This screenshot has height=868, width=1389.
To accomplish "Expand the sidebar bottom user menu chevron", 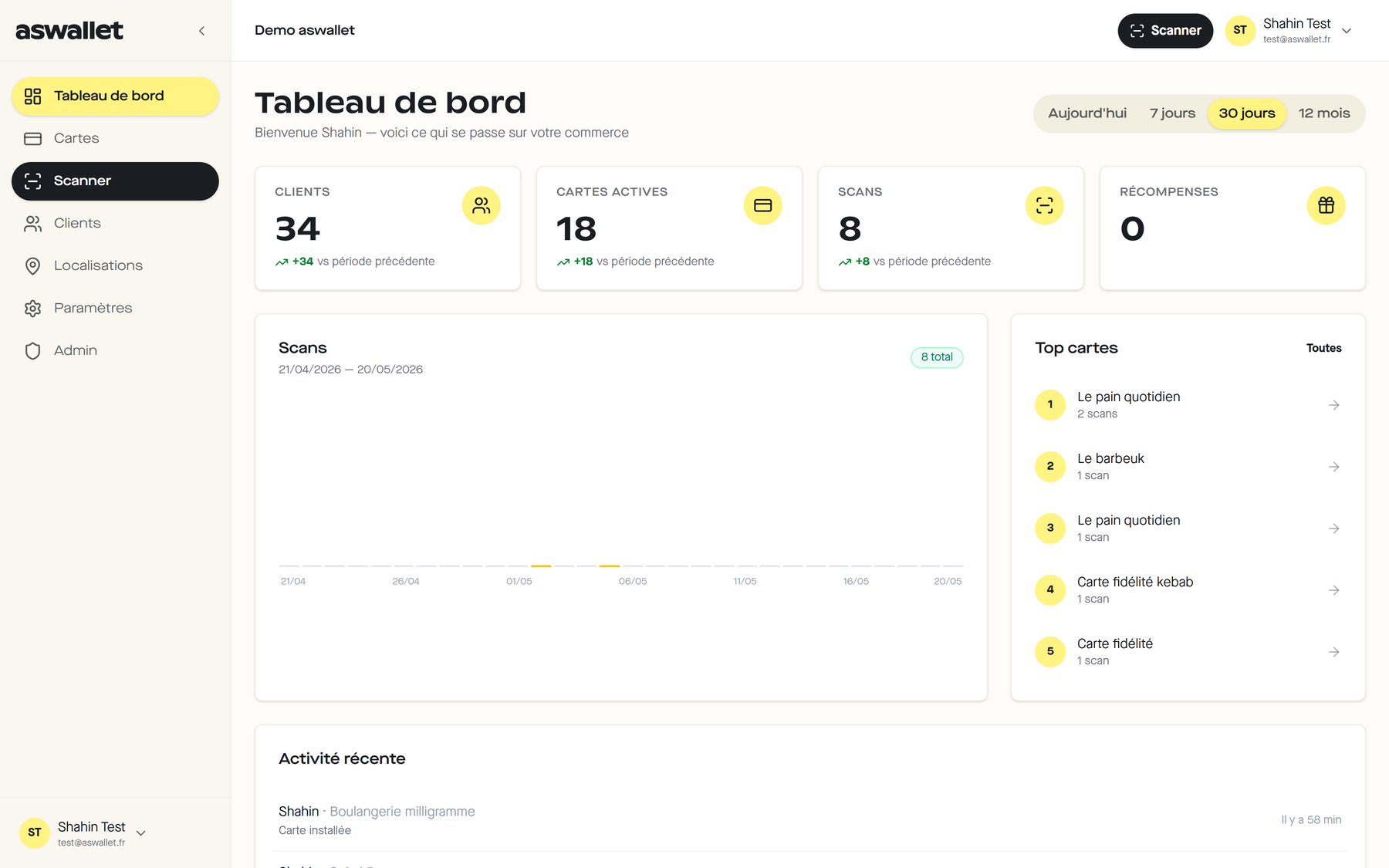I will [x=141, y=833].
